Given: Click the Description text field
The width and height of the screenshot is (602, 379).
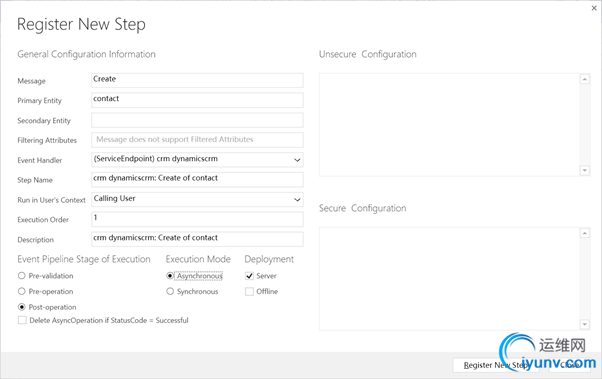Looking at the screenshot, I should pyautogui.click(x=197, y=239).
